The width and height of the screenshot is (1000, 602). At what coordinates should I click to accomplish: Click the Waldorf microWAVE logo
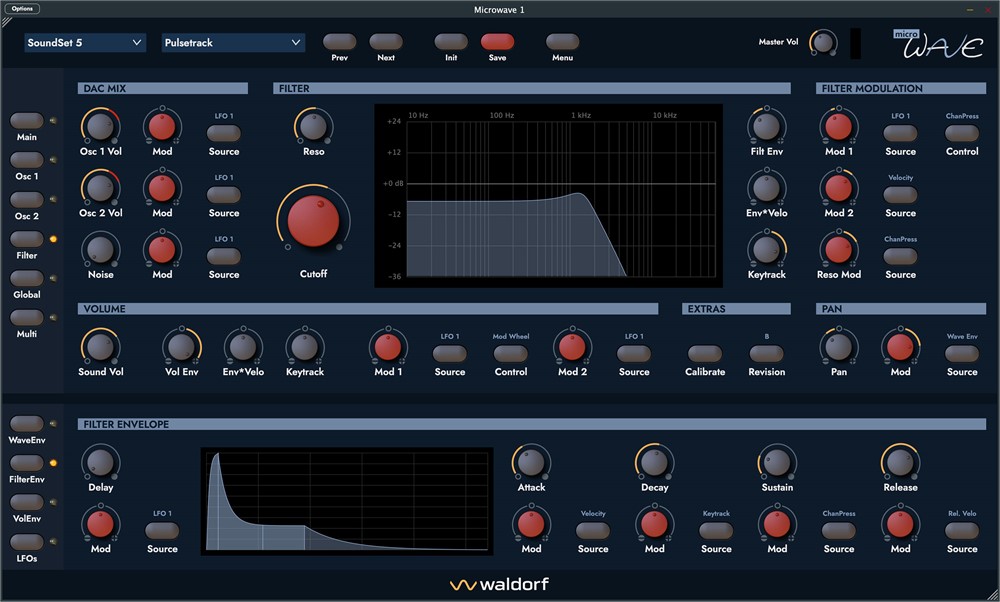click(x=937, y=43)
